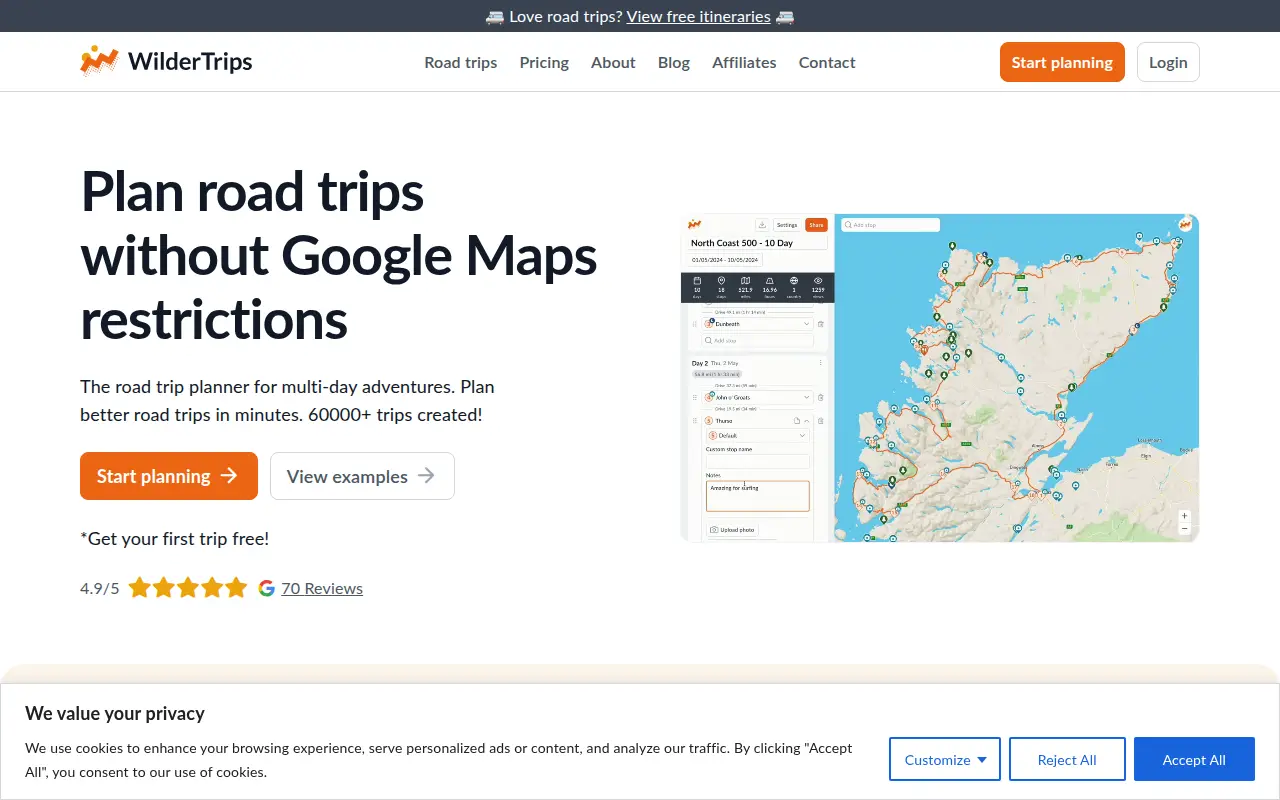The image size is (1280, 800).
Task: Click the Google logo beside reviews
Action: 266,588
